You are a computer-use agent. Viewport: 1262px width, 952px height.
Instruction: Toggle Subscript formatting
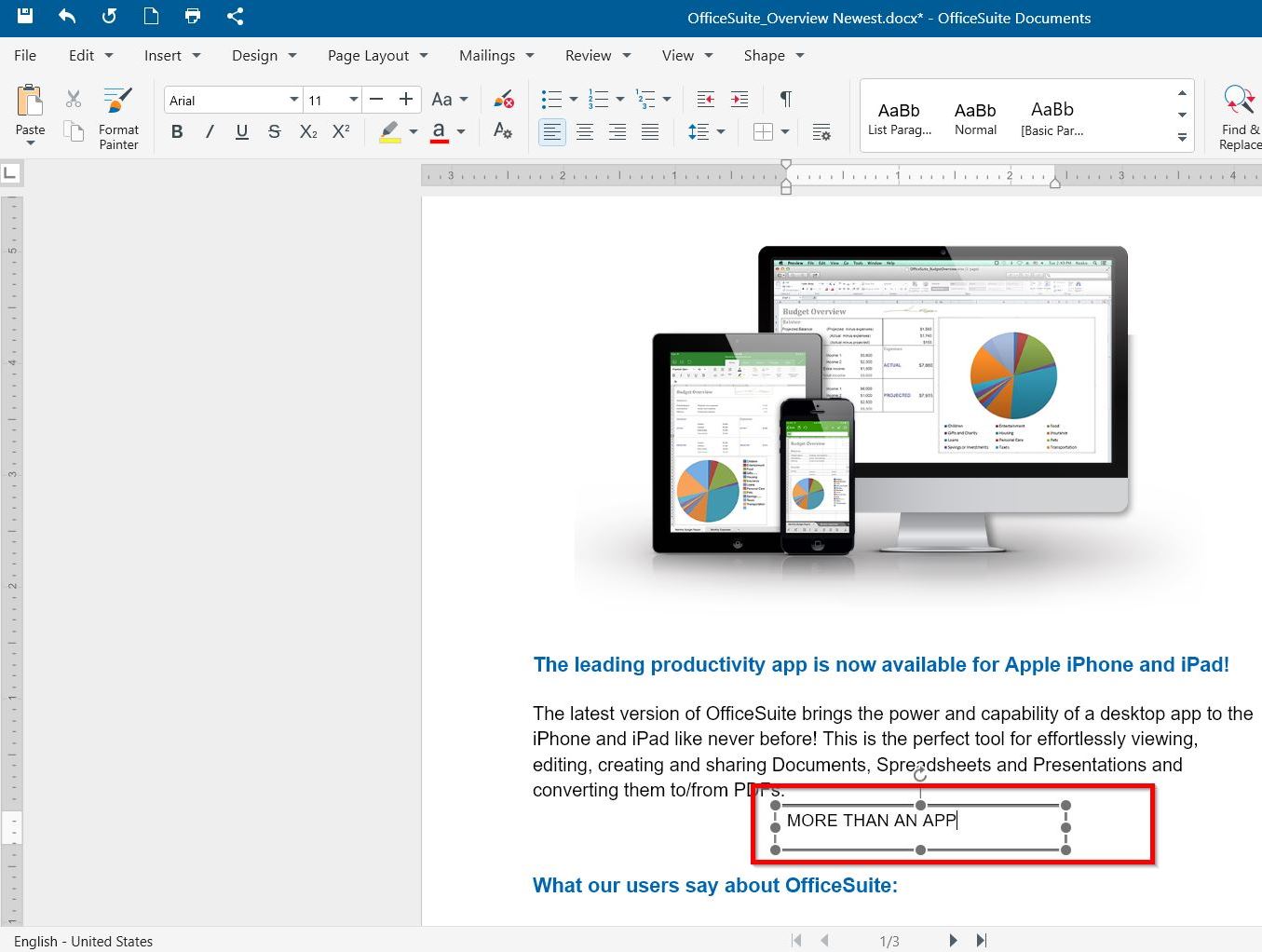[x=308, y=131]
